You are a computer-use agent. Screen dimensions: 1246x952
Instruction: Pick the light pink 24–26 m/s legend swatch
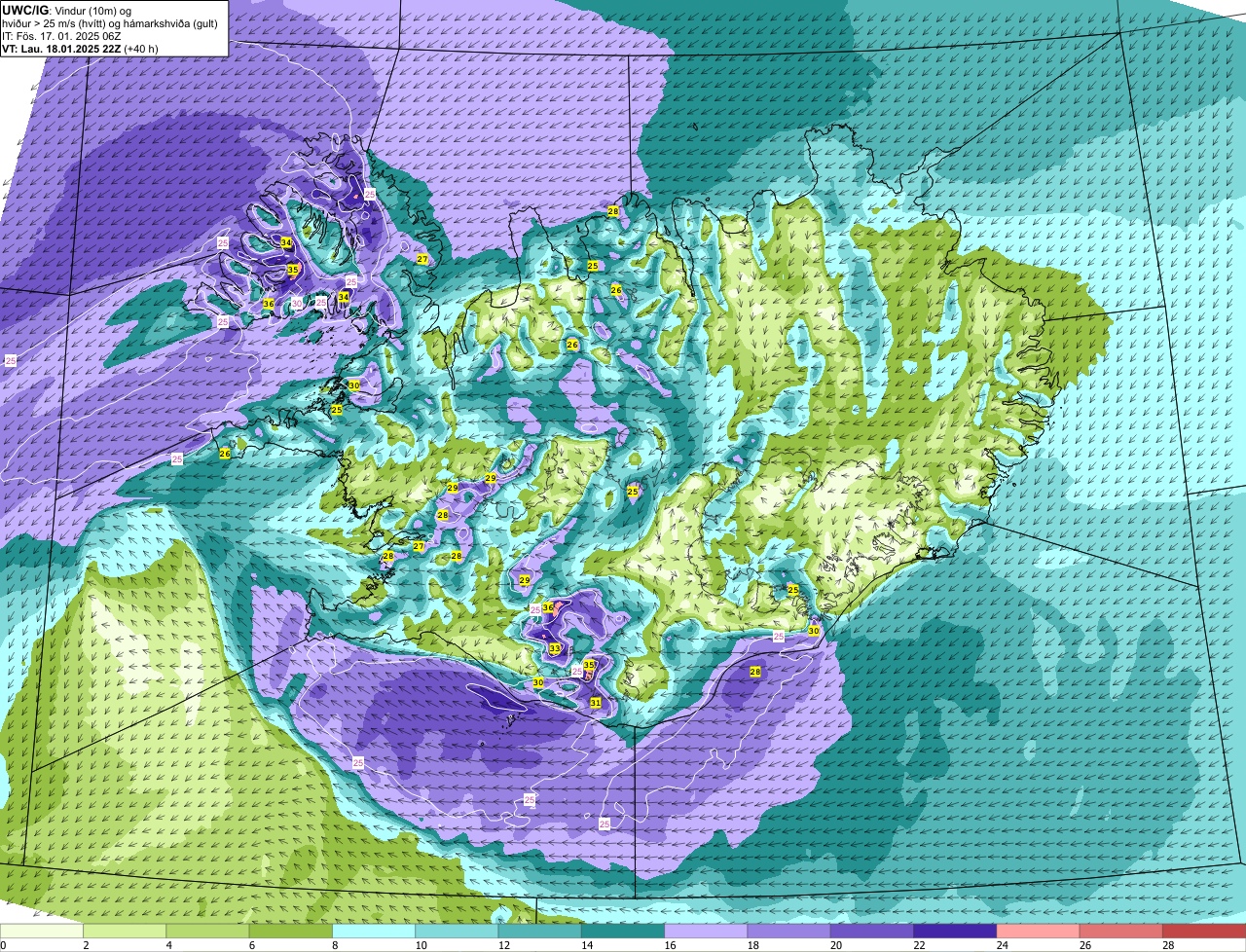click(1039, 931)
